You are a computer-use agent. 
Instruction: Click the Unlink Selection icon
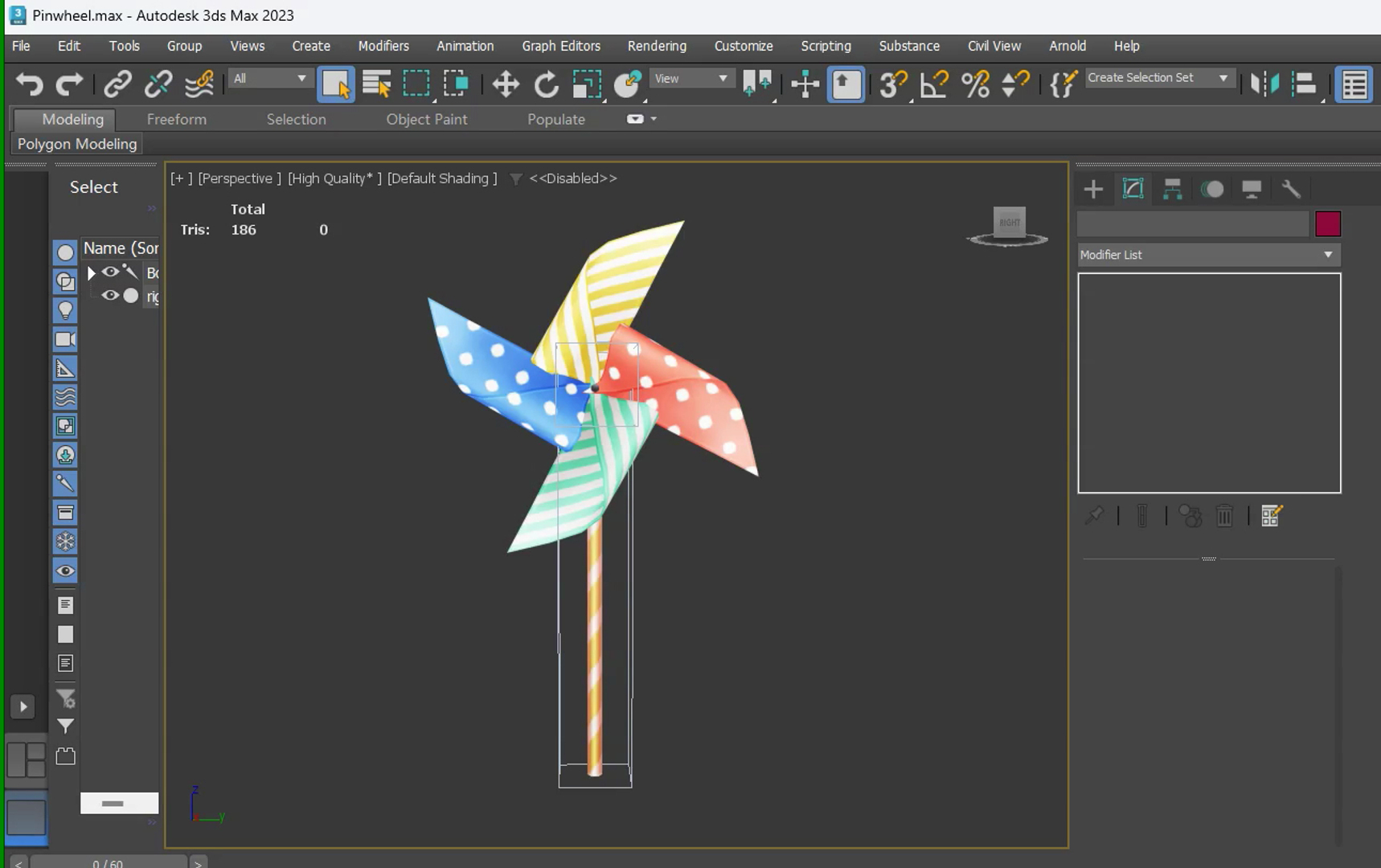(x=158, y=84)
